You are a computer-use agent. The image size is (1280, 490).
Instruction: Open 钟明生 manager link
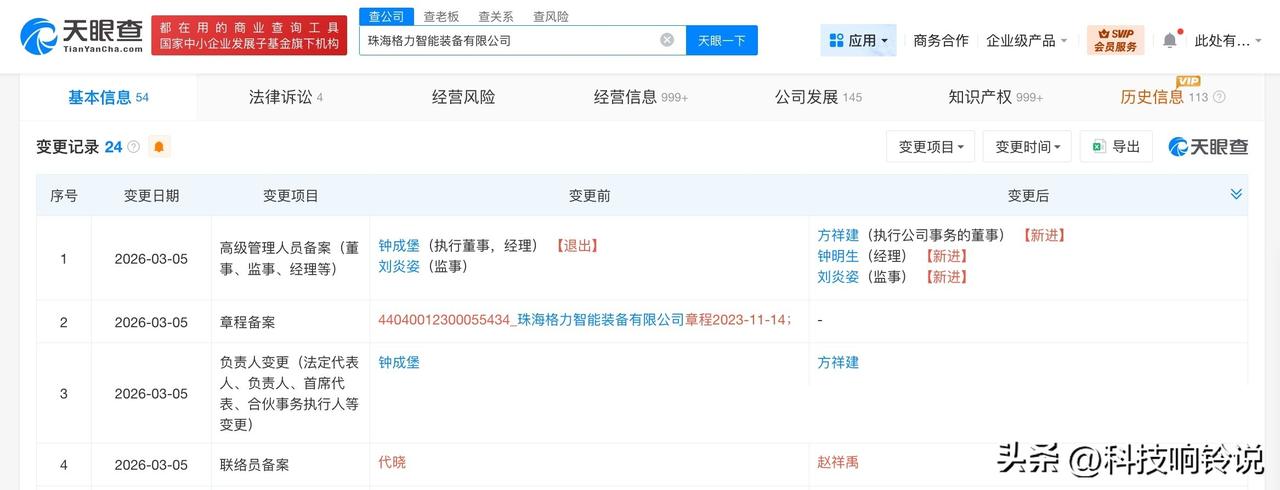pos(838,256)
